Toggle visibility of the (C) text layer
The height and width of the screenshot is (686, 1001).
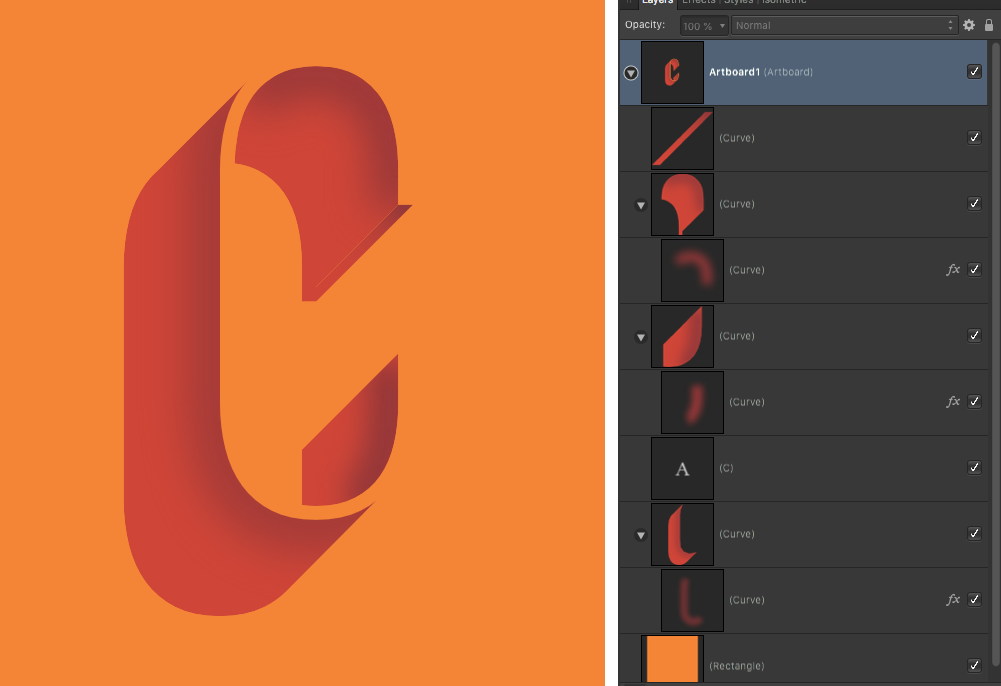tap(974, 467)
